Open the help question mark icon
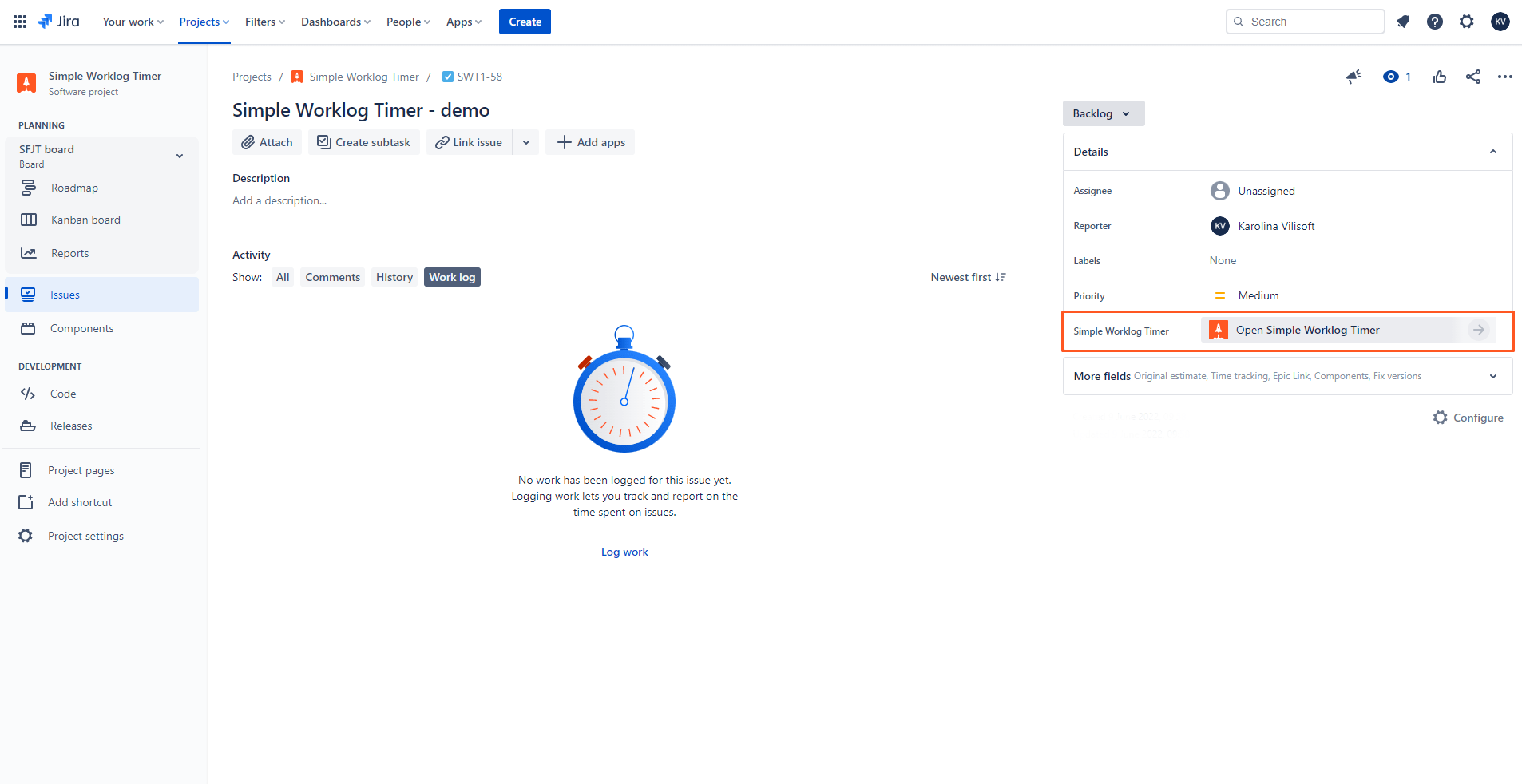 tap(1435, 22)
